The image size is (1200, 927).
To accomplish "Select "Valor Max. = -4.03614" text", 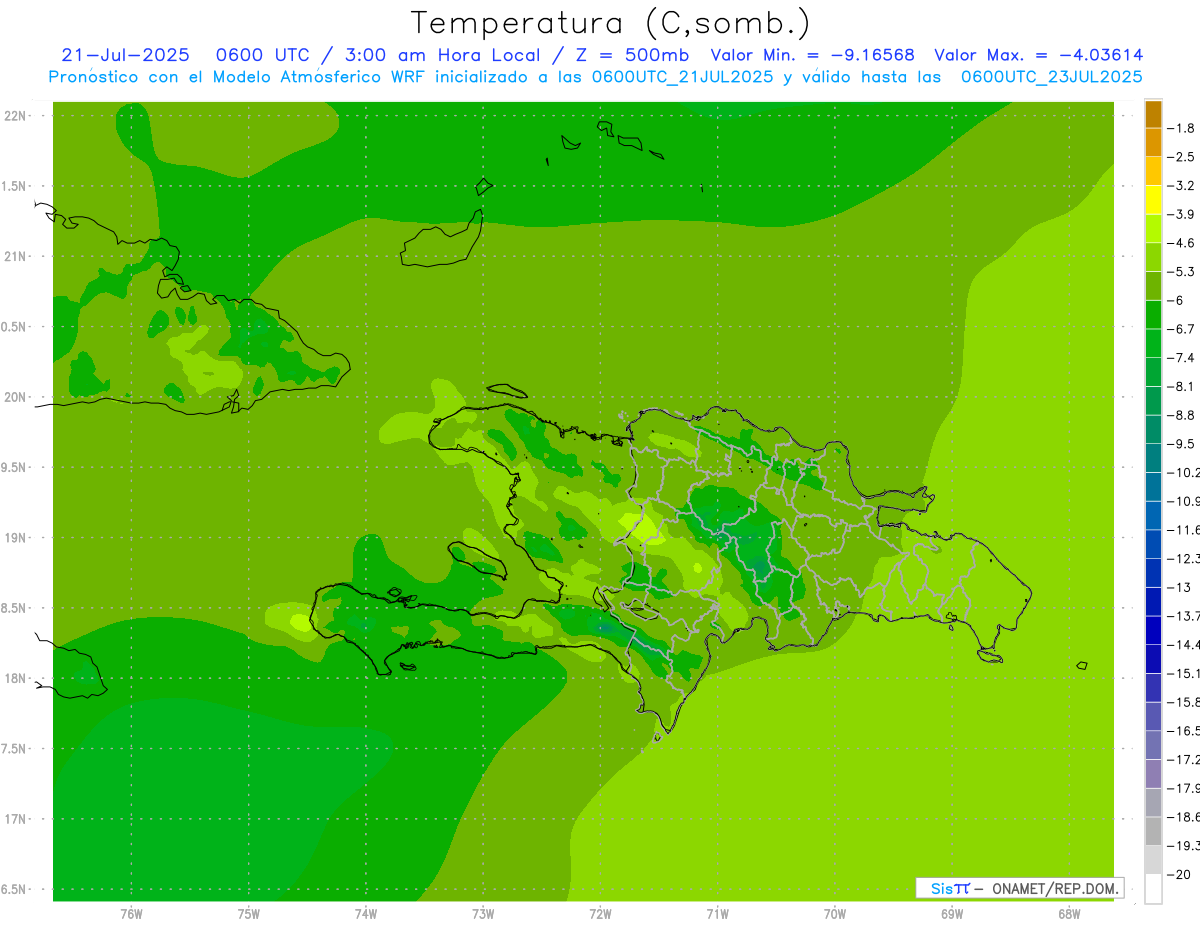I will coord(1039,56).
